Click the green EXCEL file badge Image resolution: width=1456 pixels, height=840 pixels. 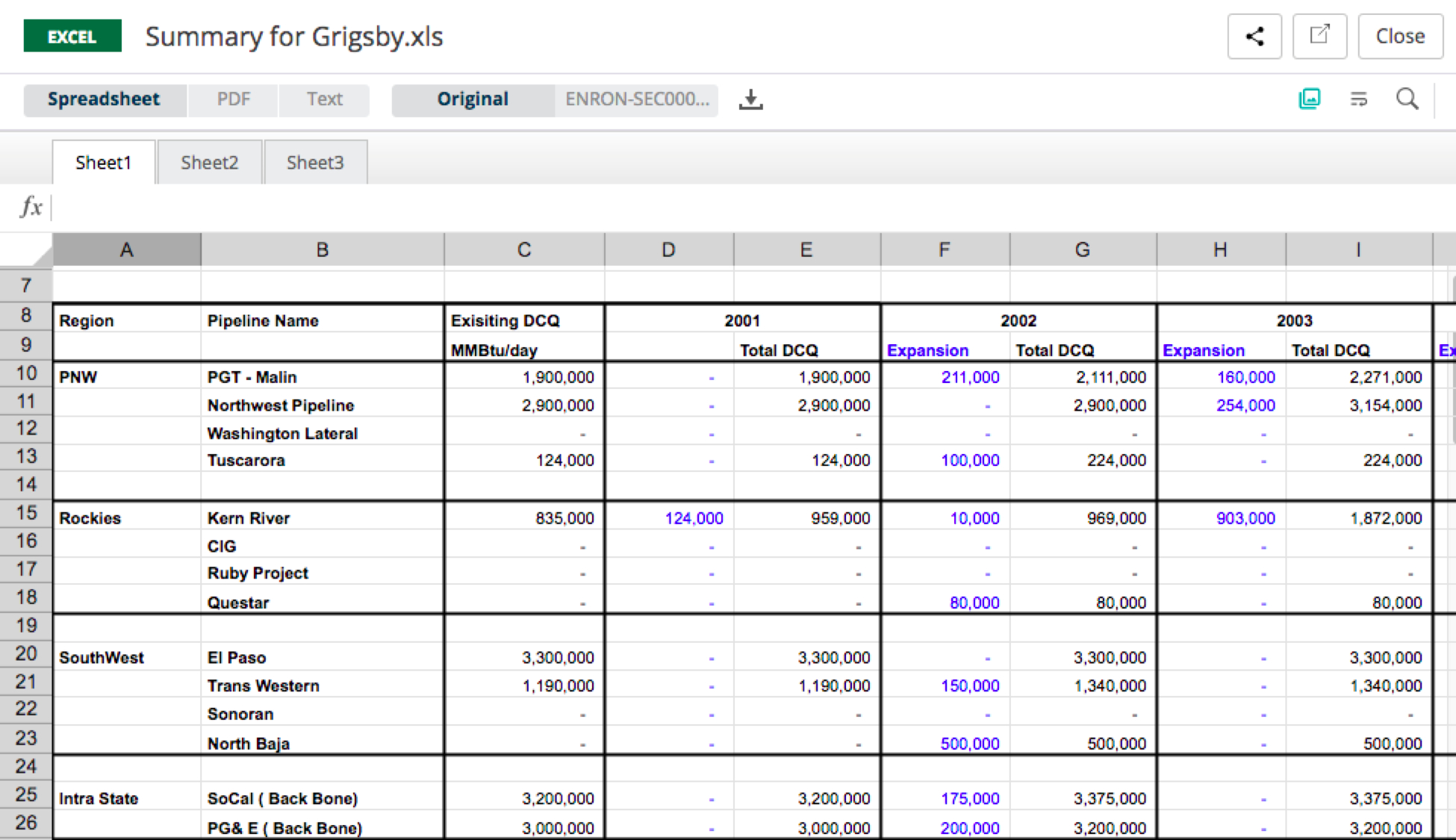point(72,36)
